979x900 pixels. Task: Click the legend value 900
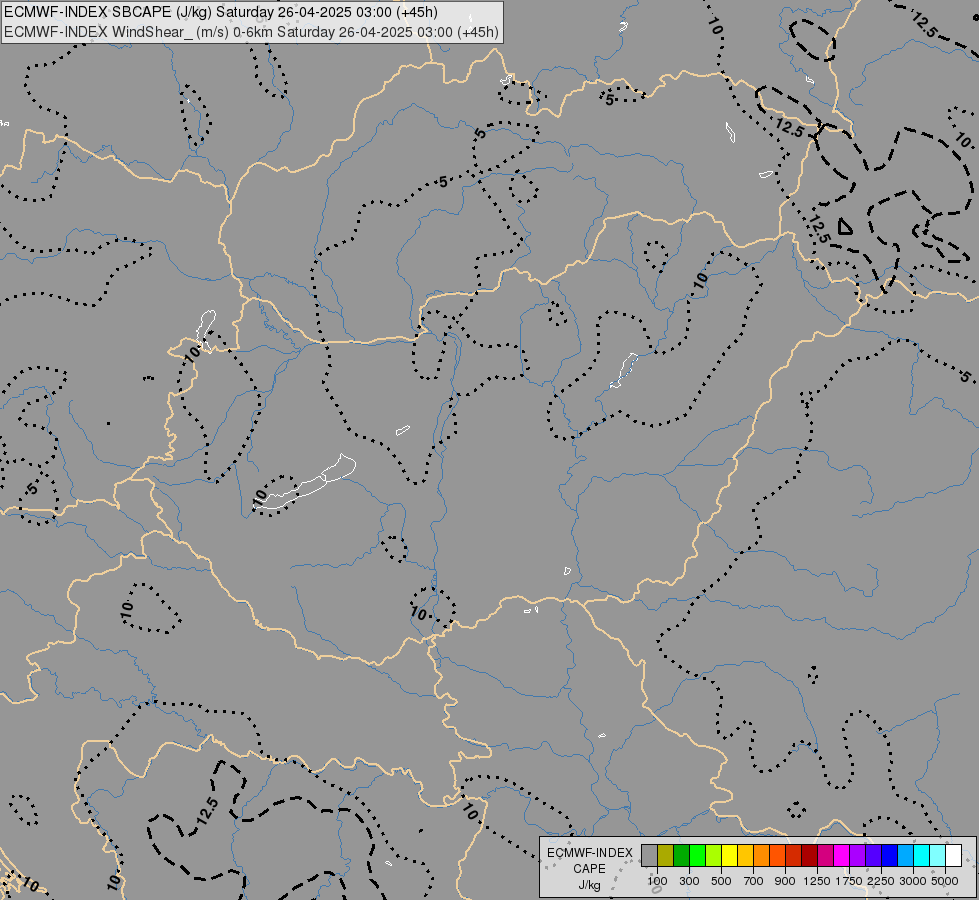pos(785,881)
